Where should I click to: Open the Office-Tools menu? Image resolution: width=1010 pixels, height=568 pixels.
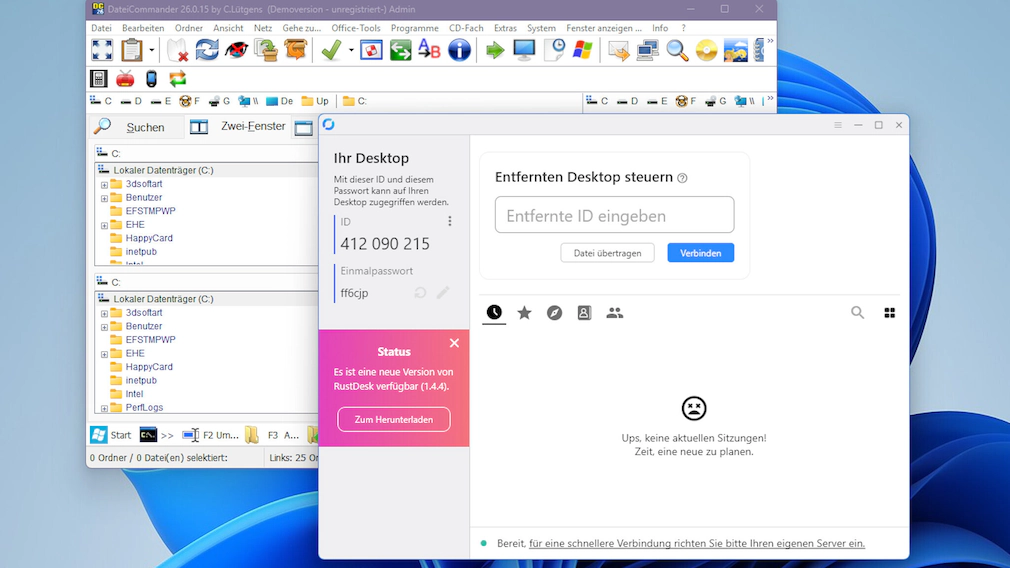pyautogui.click(x=356, y=28)
